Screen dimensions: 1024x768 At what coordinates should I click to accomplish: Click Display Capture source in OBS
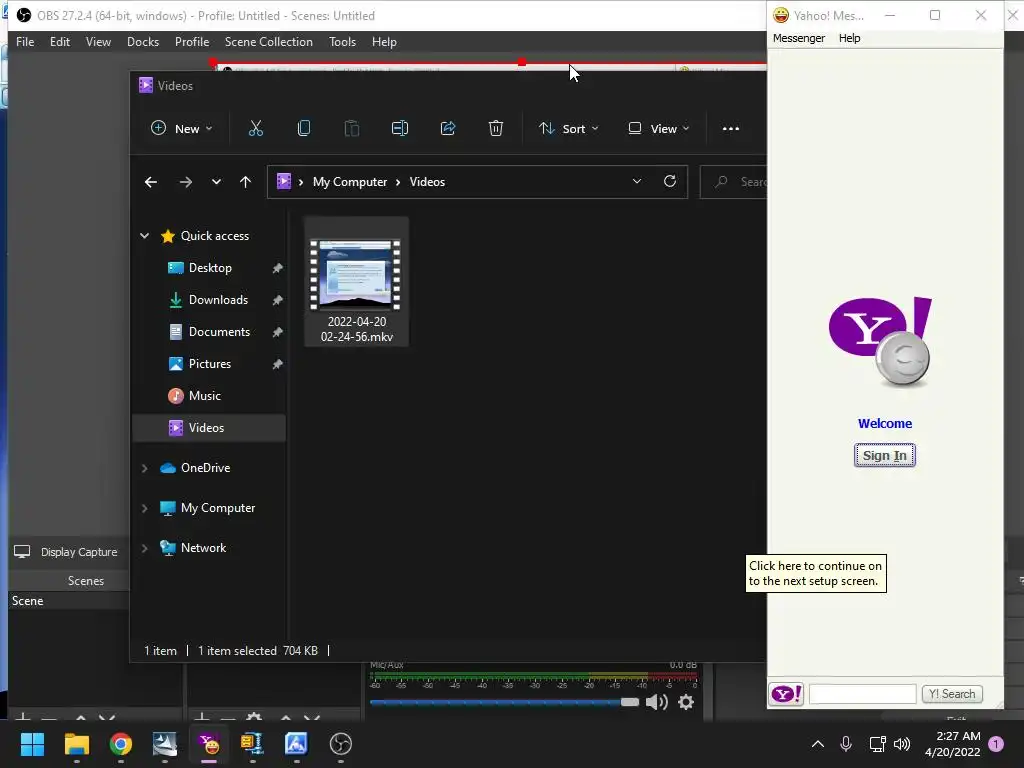click(x=66, y=552)
